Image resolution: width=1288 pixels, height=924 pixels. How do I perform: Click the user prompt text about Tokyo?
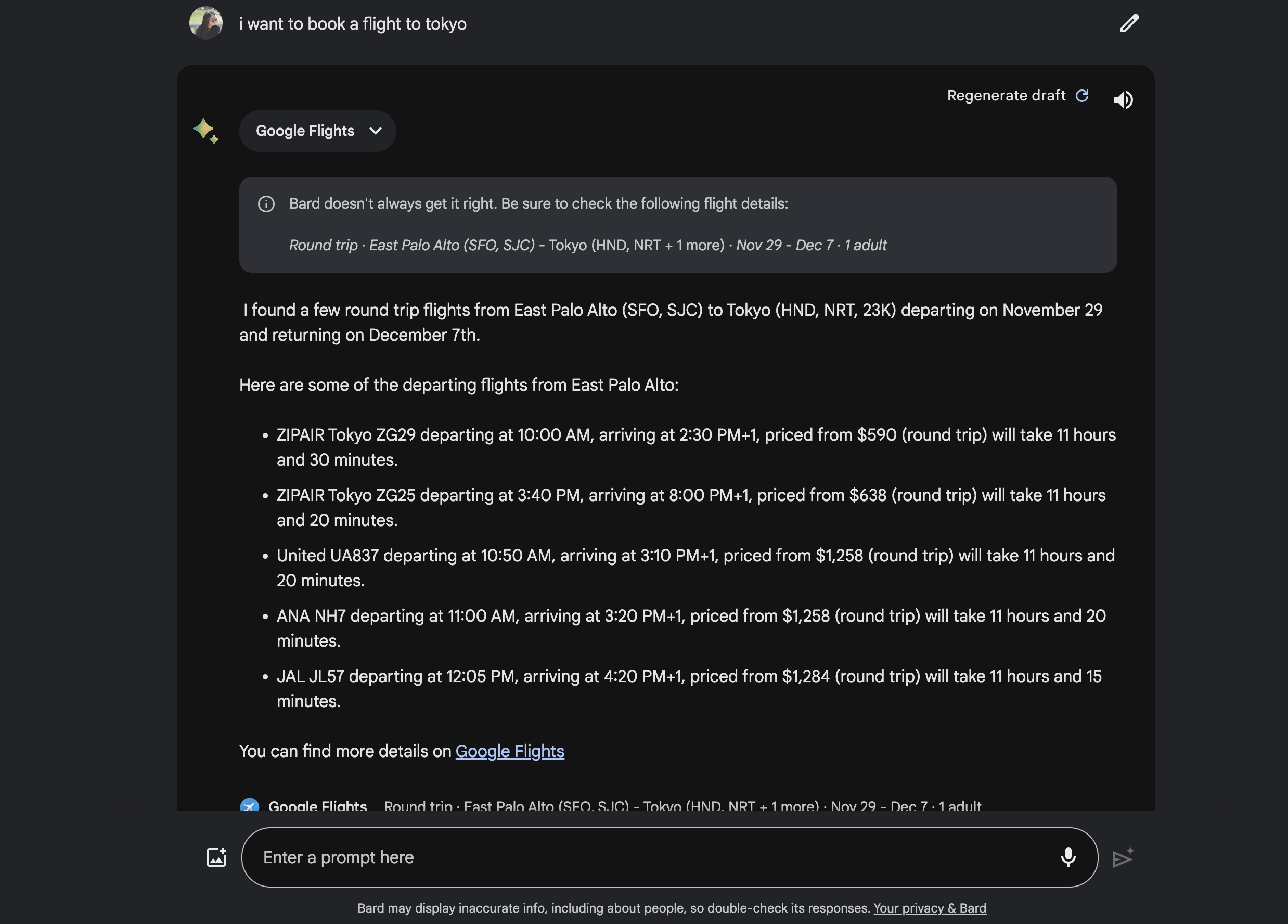353,24
